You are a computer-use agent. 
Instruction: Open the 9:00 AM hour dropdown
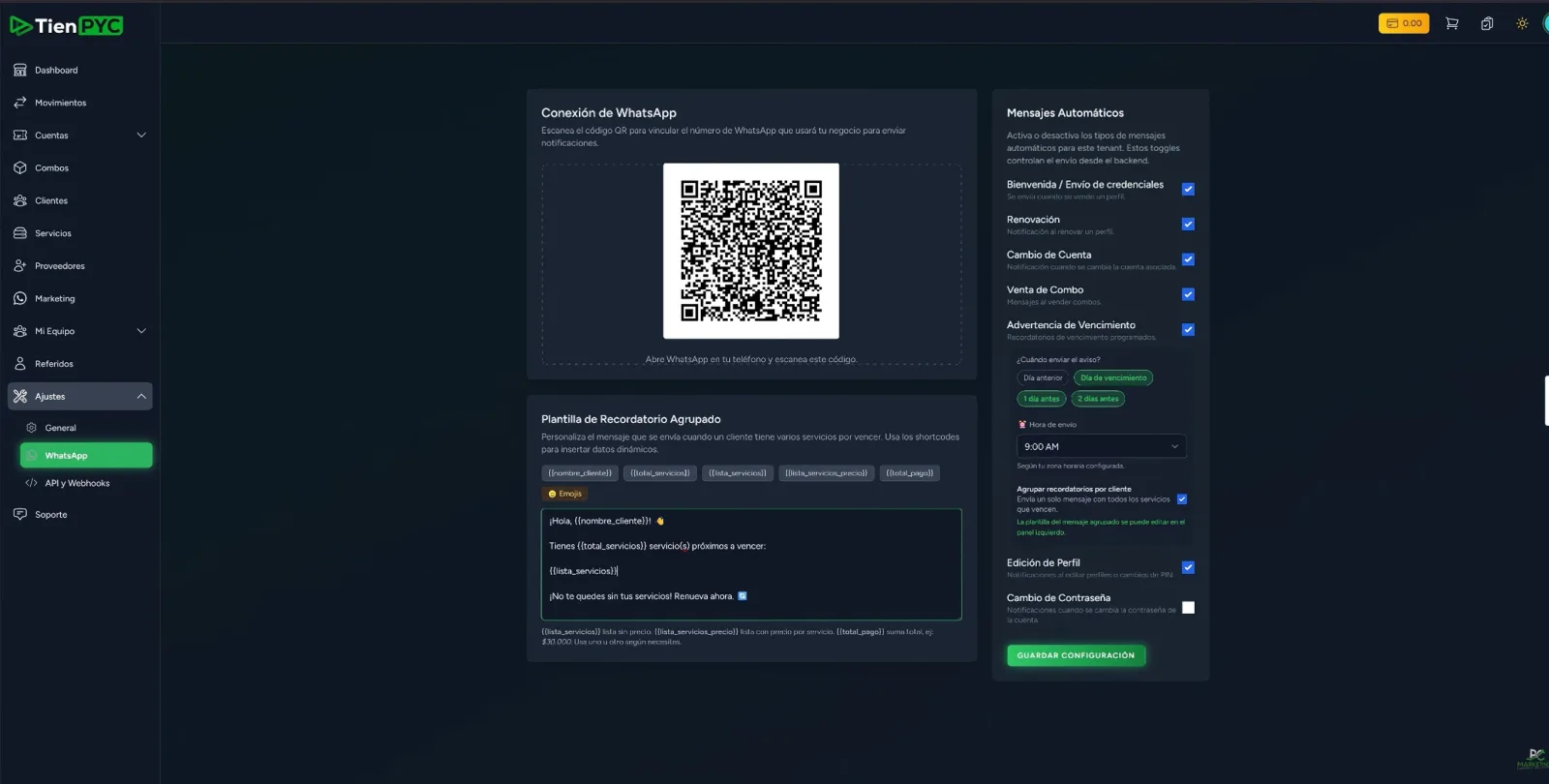(x=1101, y=446)
